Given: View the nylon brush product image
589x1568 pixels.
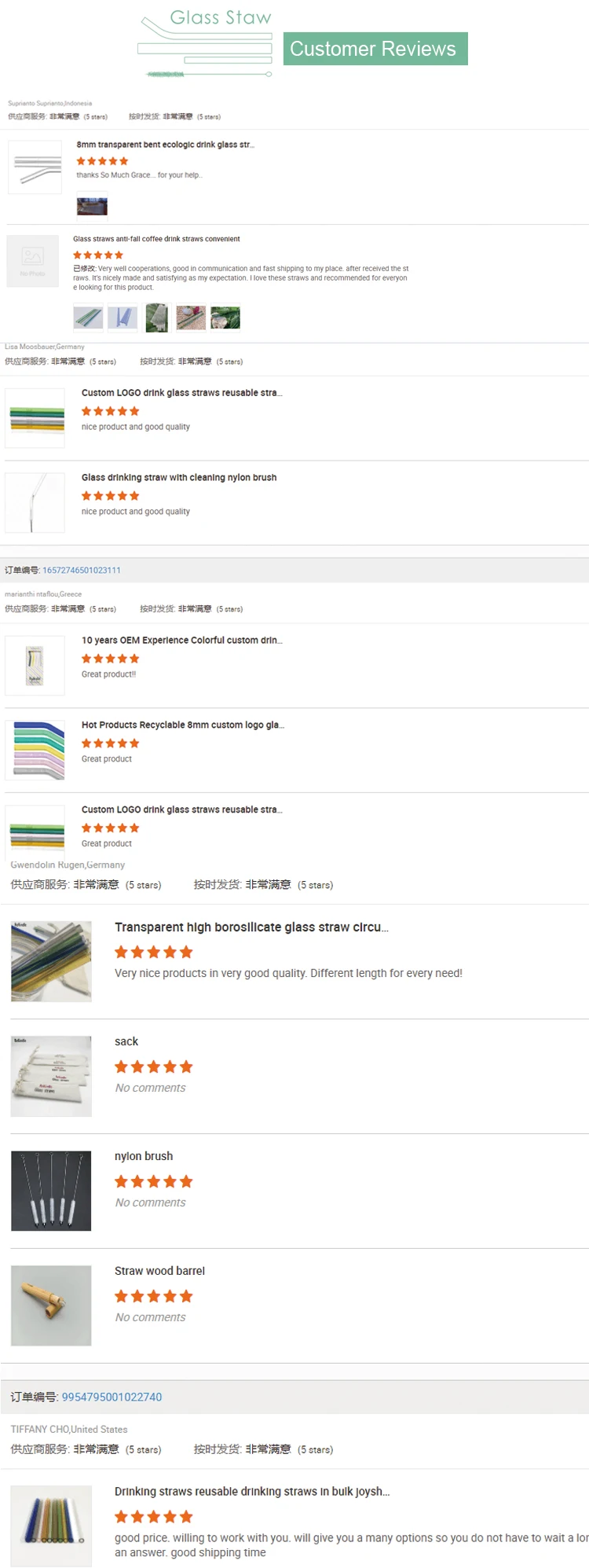Looking at the screenshot, I should (x=51, y=1191).
